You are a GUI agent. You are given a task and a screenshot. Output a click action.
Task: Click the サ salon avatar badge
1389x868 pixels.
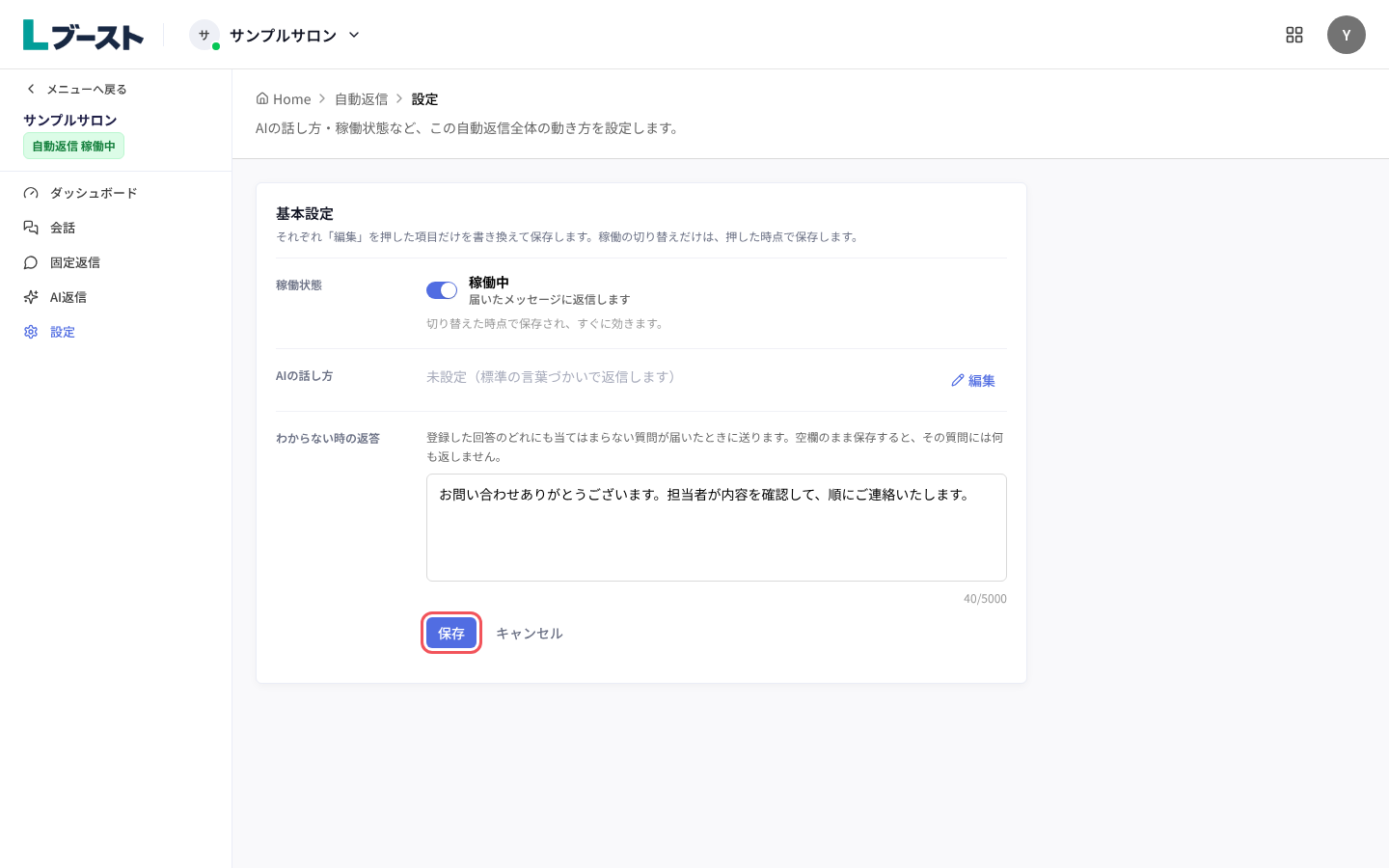(x=204, y=35)
